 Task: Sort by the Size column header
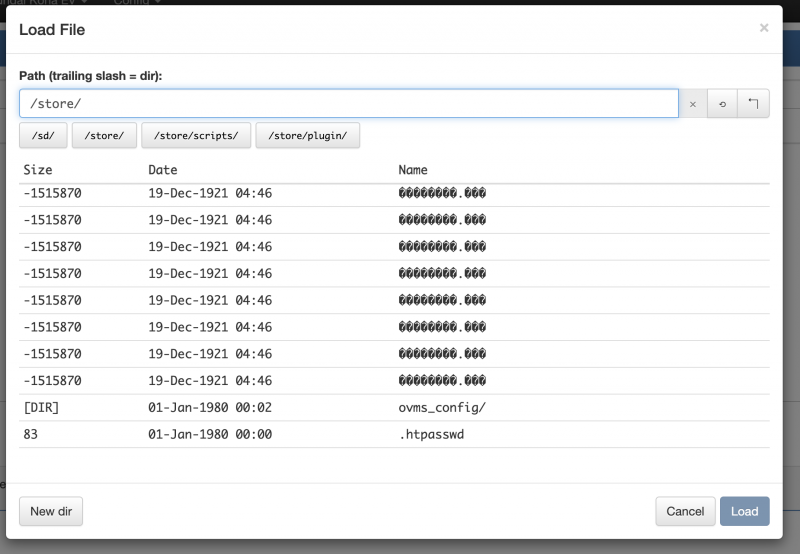[x=38, y=170]
